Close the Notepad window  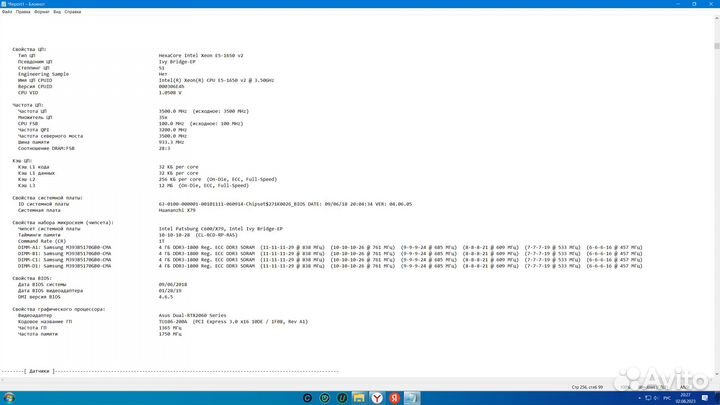711,4
